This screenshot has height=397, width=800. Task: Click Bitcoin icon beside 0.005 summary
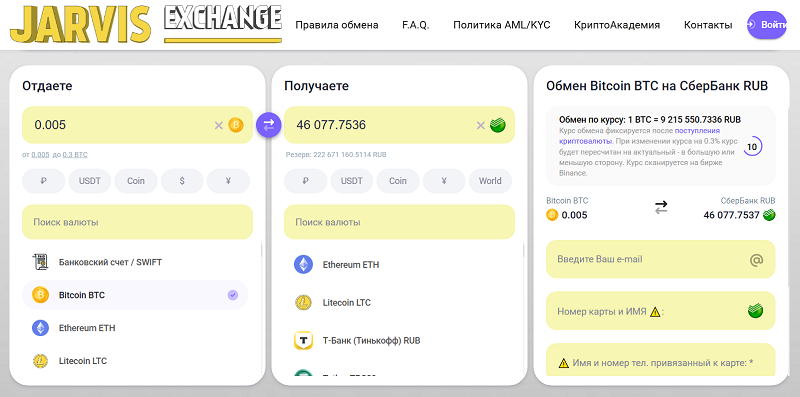coord(552,215)
